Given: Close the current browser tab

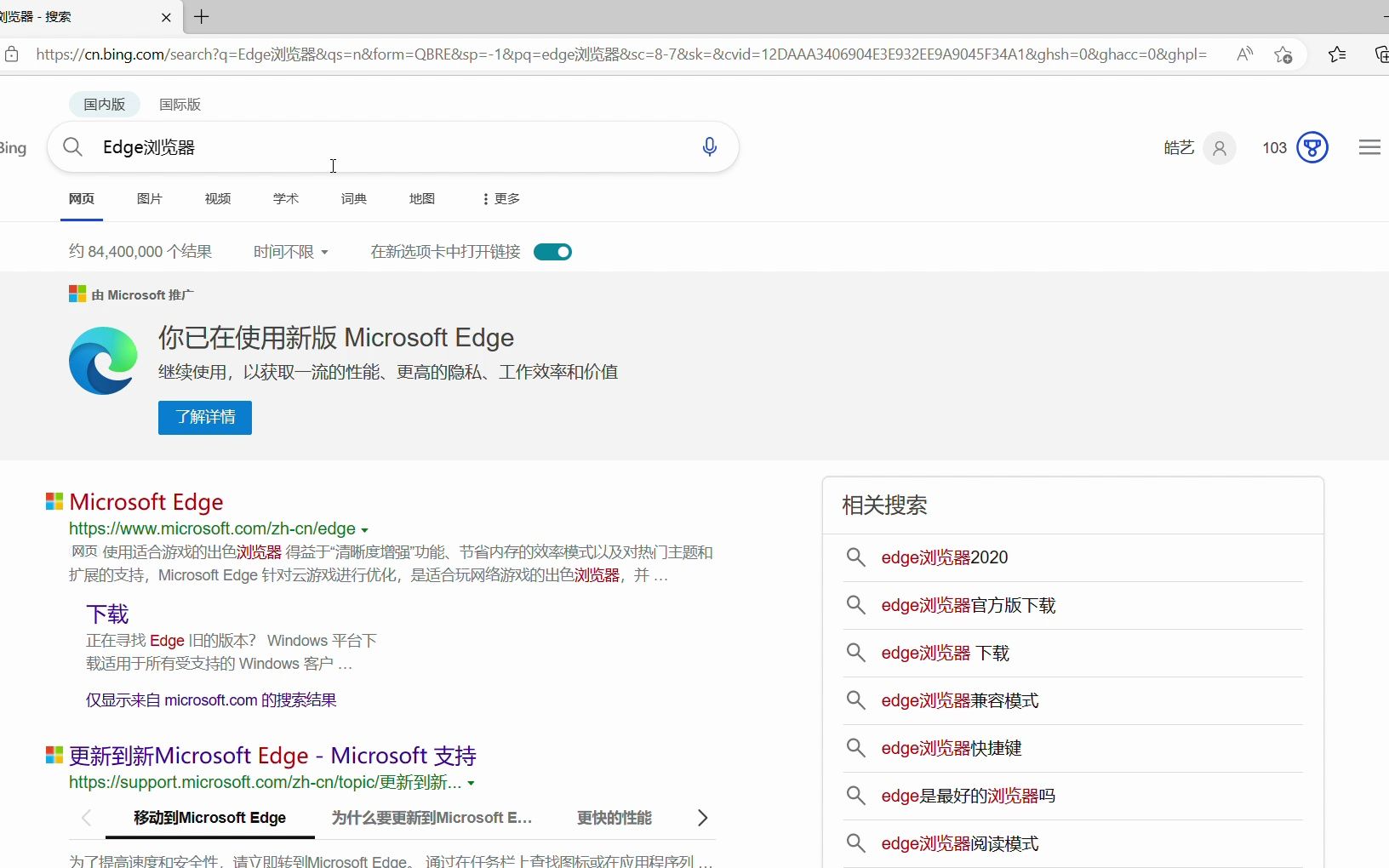Looking at the screenshot, I should point(166,17).
